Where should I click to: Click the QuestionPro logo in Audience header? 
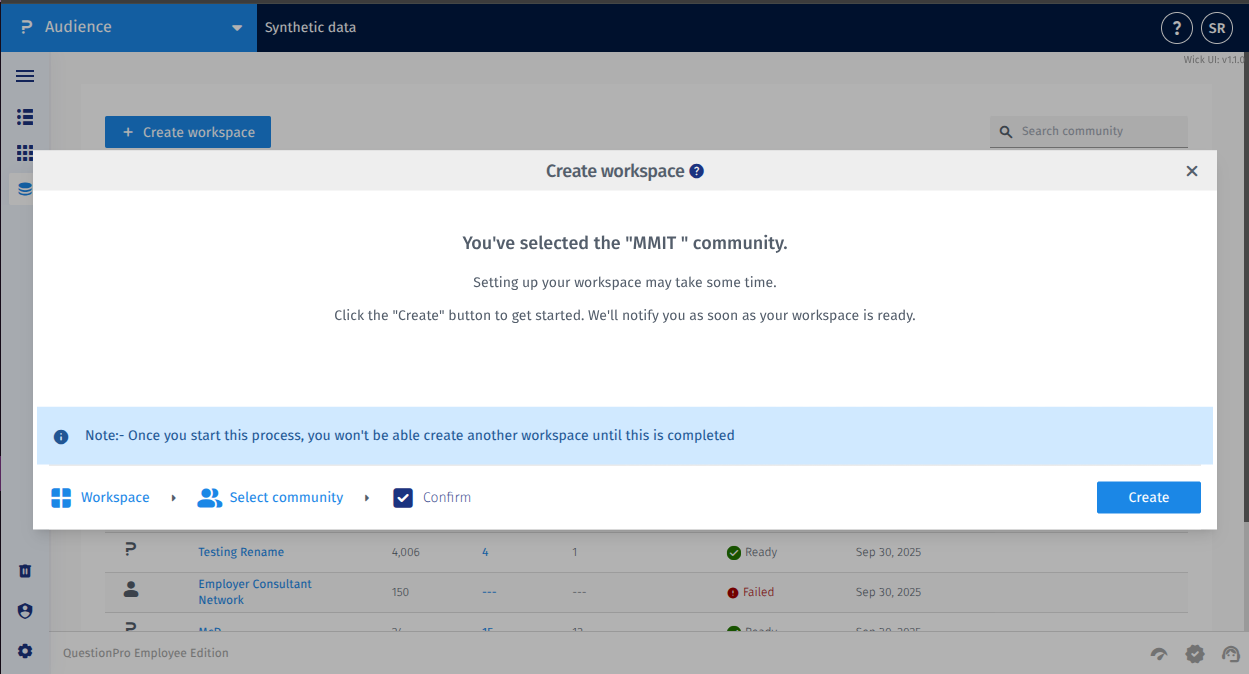click(x=26, y=27)
